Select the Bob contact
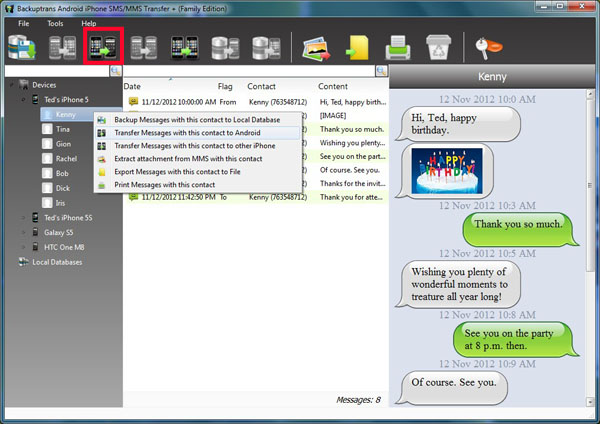 62,173
